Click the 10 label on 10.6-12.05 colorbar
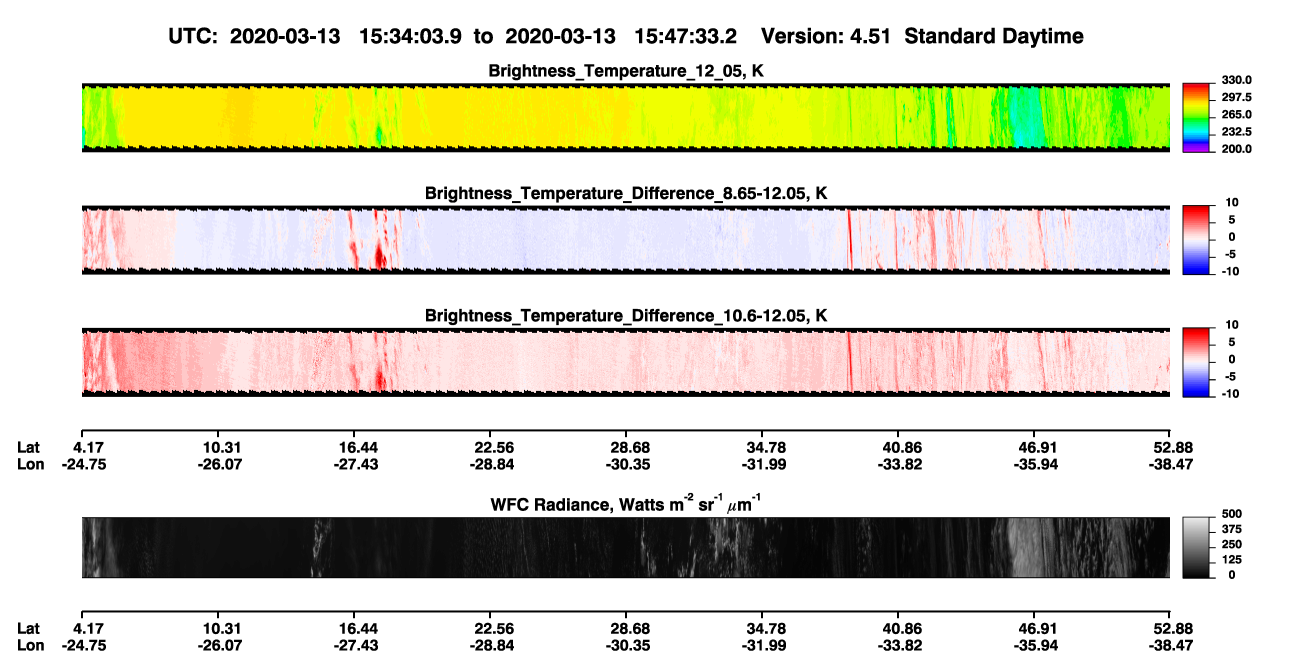Image resolution: width=1300 pixels, height=667 pixels. tap(1230, 325)
